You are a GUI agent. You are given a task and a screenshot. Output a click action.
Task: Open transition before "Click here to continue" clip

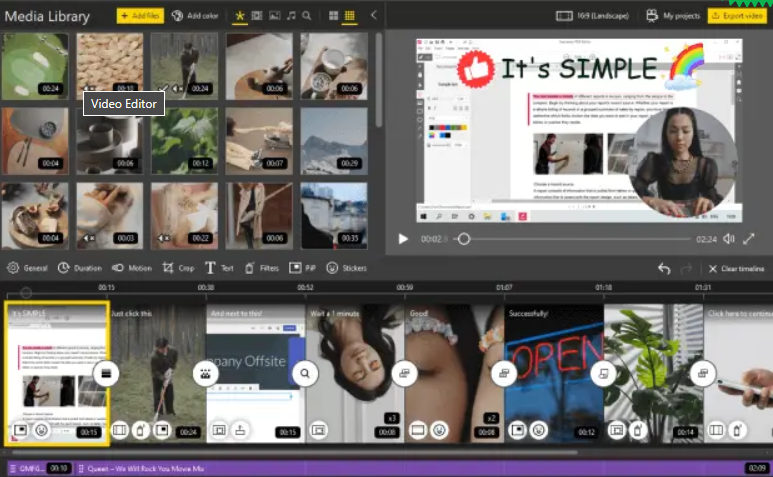pyautogui.click(x=703, y=374)
